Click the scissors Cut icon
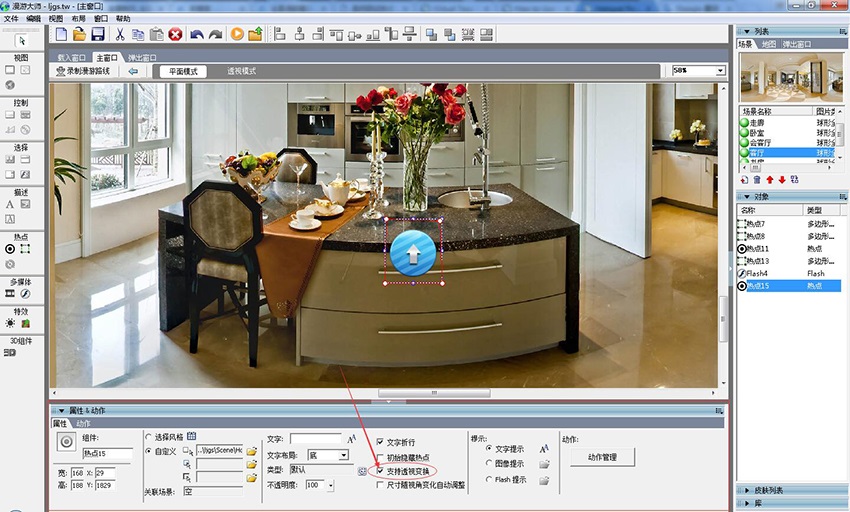850x512 pixels. [119, 34]
